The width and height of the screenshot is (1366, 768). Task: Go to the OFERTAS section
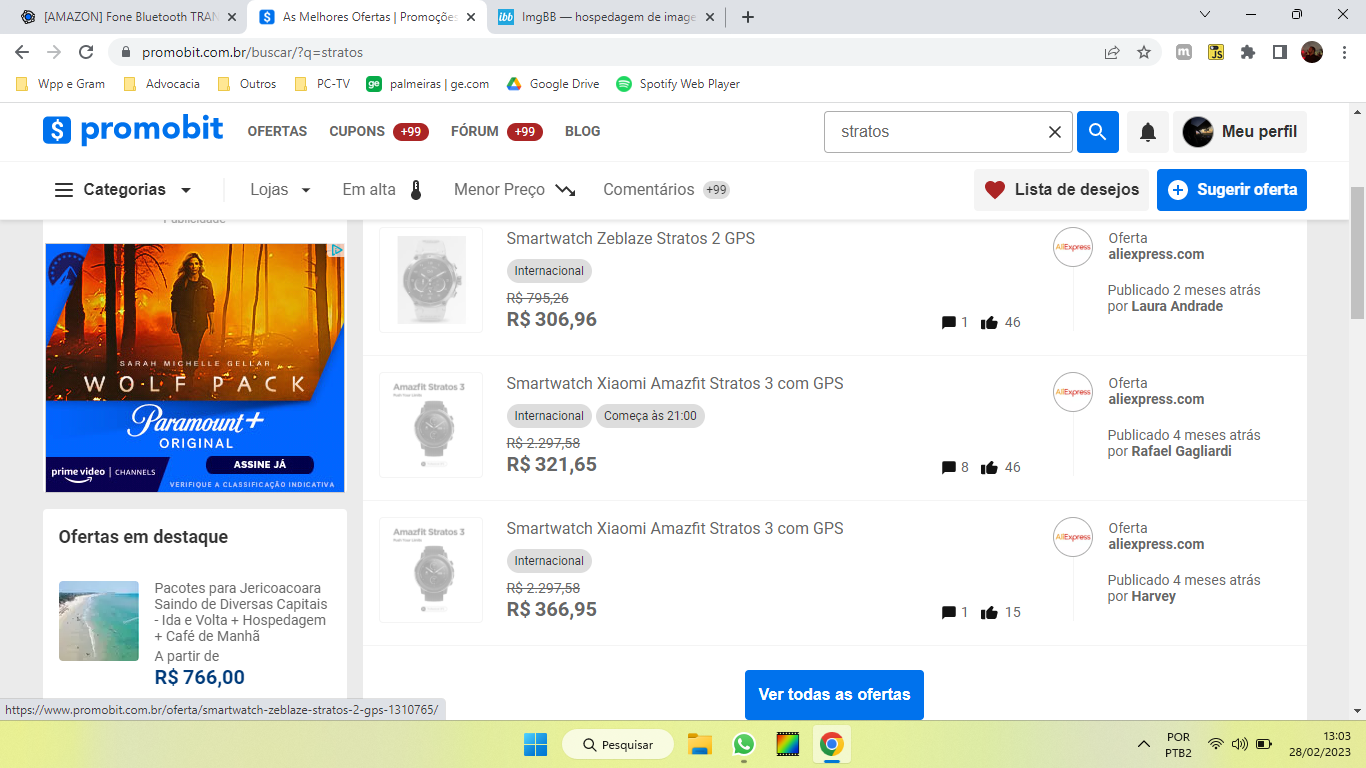(x=277, y=132)
